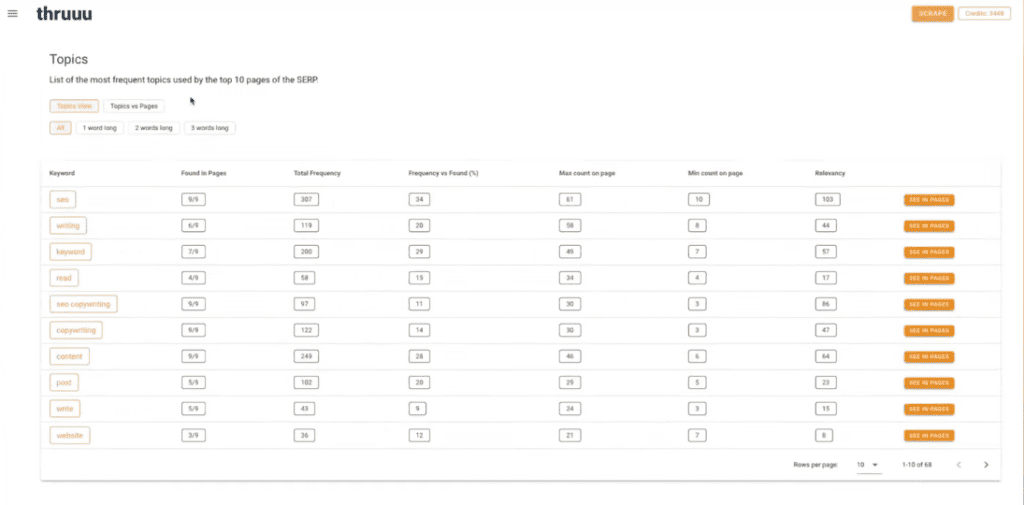Filter by 3 words long topics
Viewport: 1024px width, 505px height.
point(210,128)
